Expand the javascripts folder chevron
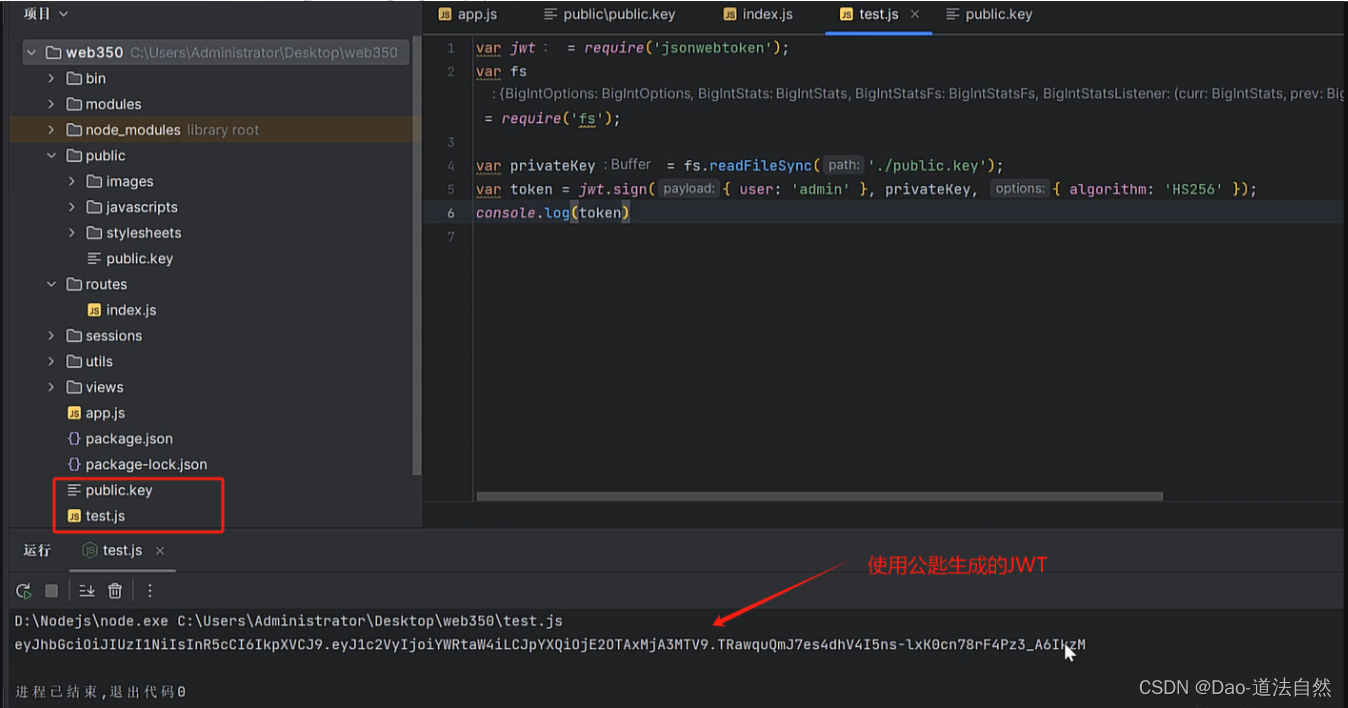 (x=72, y=207)
